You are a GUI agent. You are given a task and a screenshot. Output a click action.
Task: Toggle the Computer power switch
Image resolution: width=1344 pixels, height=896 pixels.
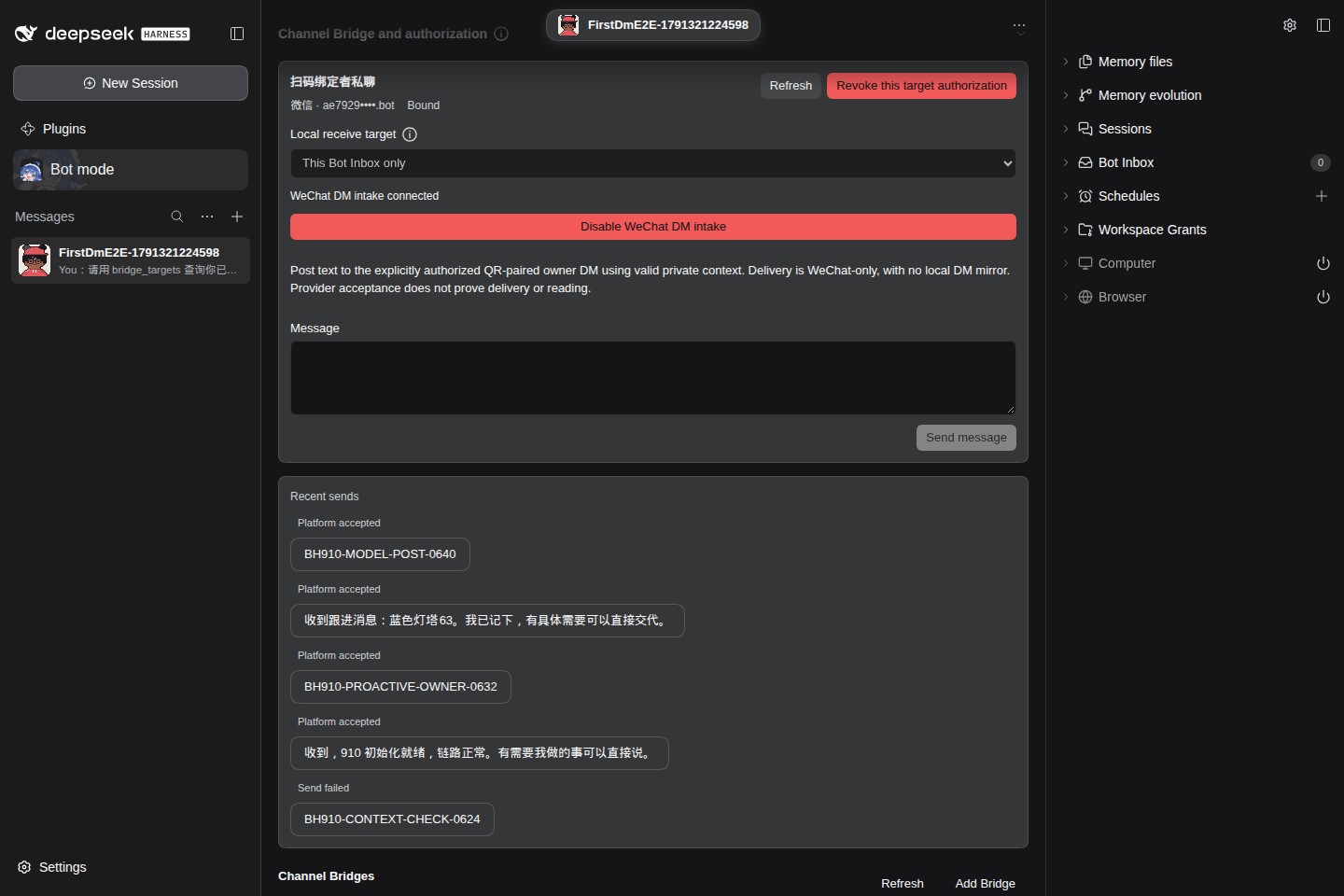(1323, 263)
